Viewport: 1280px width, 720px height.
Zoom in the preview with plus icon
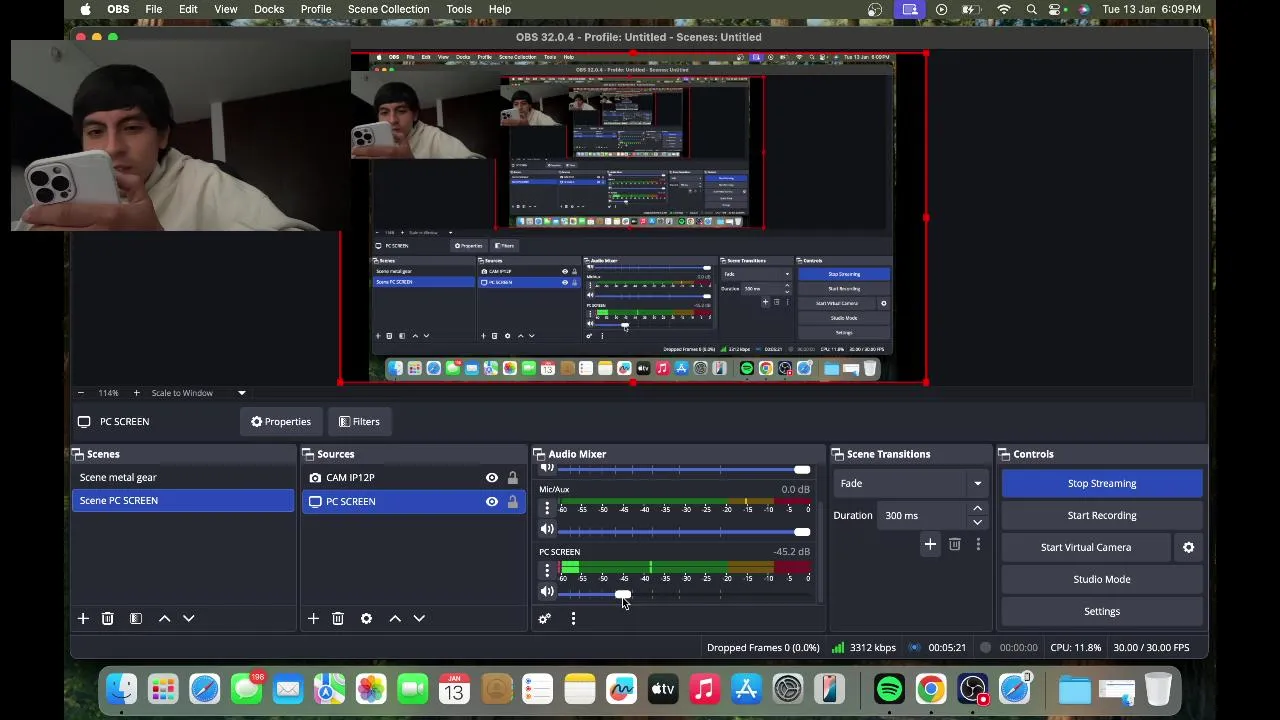(x=137, y=393)
